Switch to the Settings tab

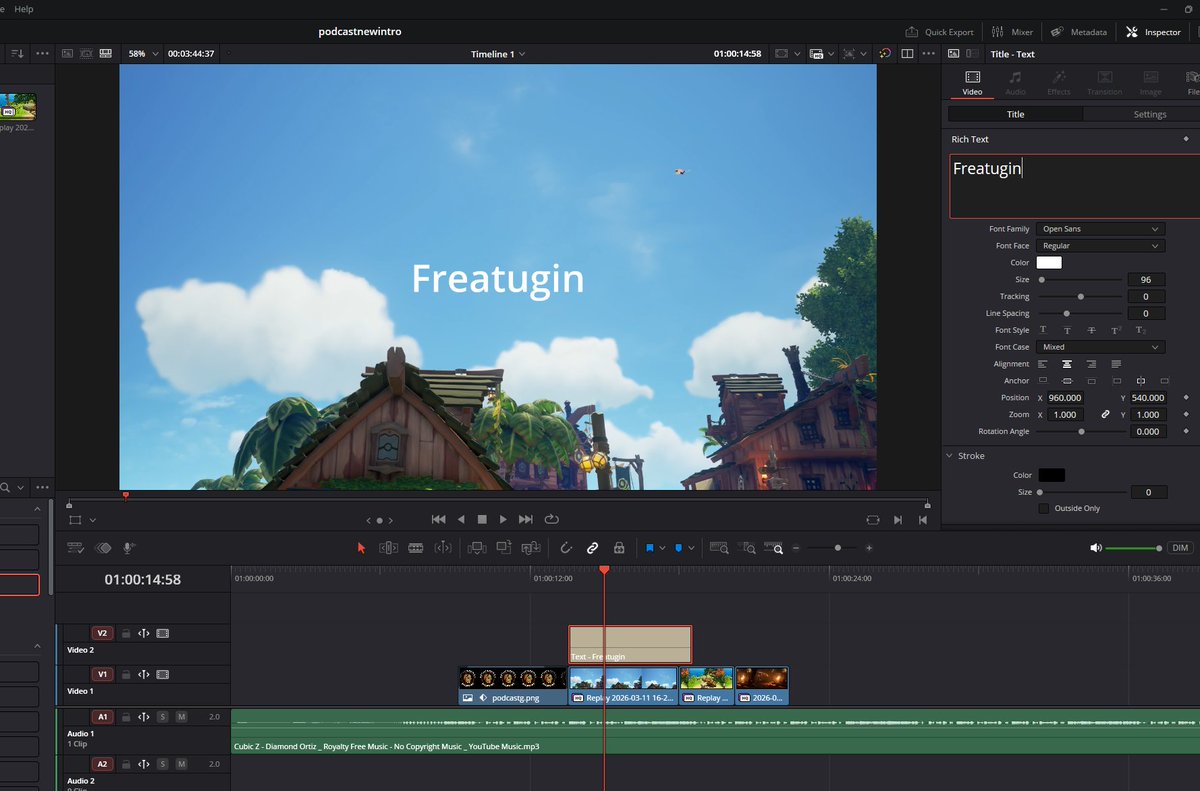tap(1150, 114)
